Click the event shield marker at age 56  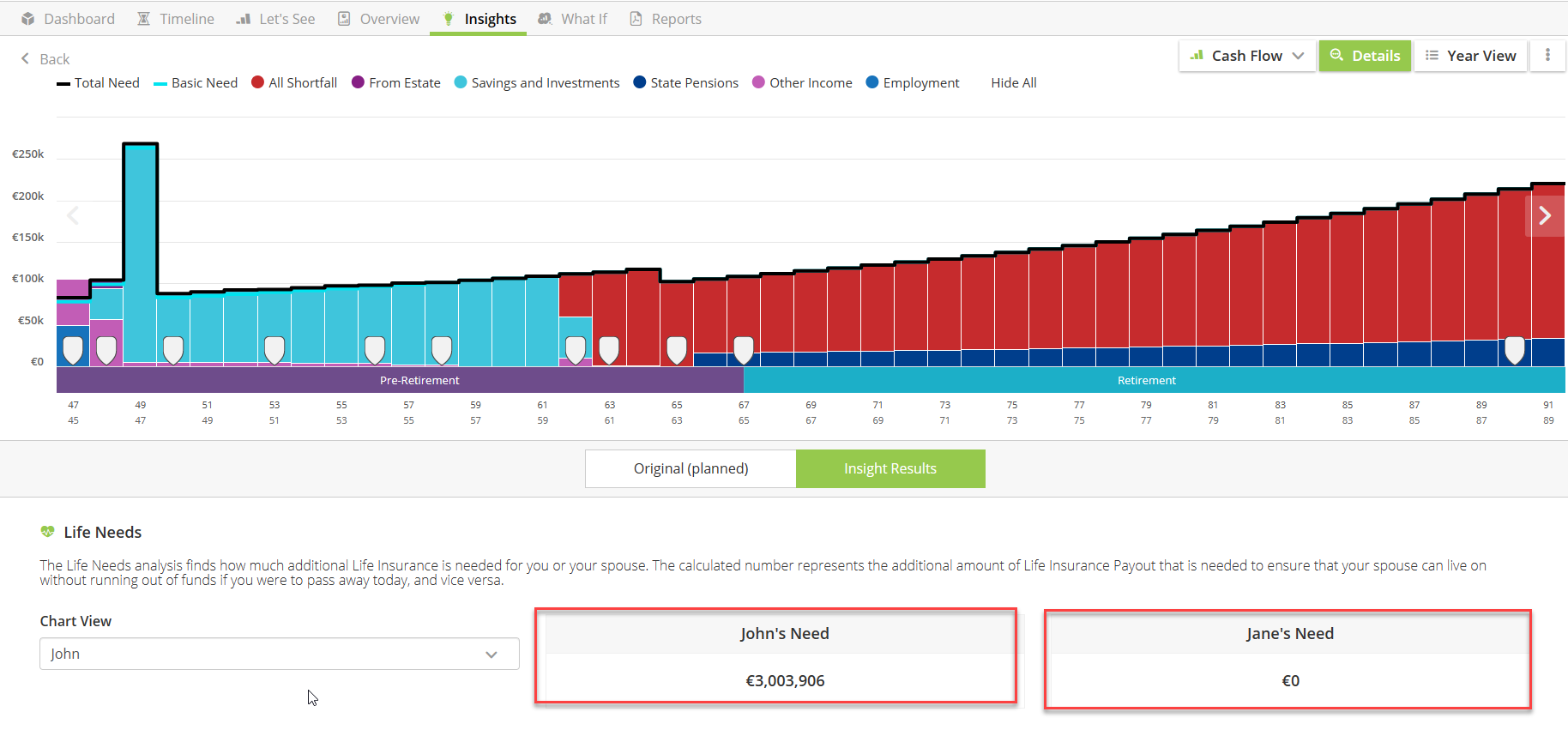(375, 350)
